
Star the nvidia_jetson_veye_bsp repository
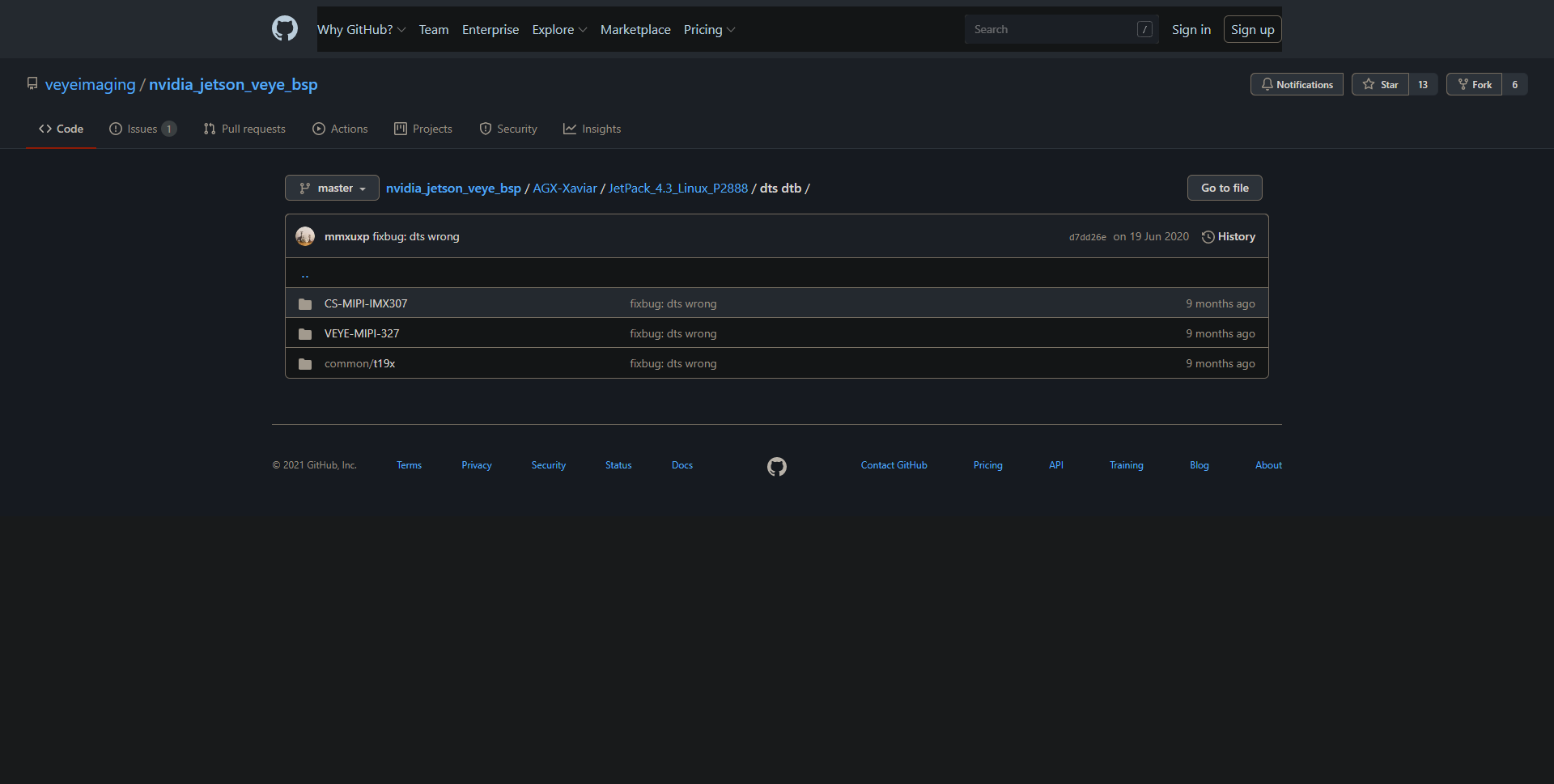click(x=1380, y=84)
